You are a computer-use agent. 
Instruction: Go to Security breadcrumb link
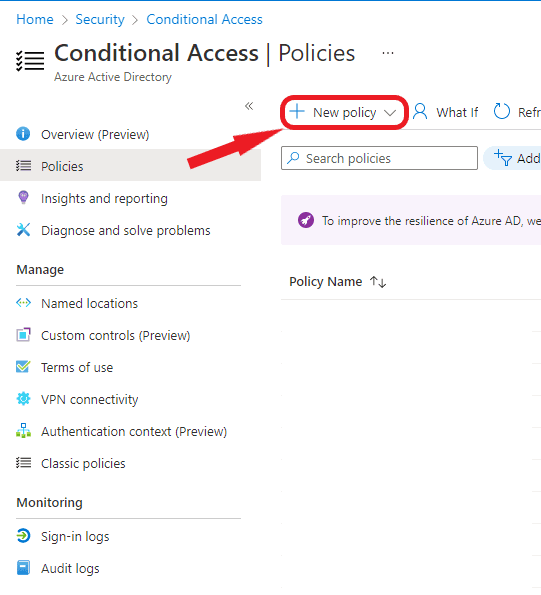tap(100, 19)
